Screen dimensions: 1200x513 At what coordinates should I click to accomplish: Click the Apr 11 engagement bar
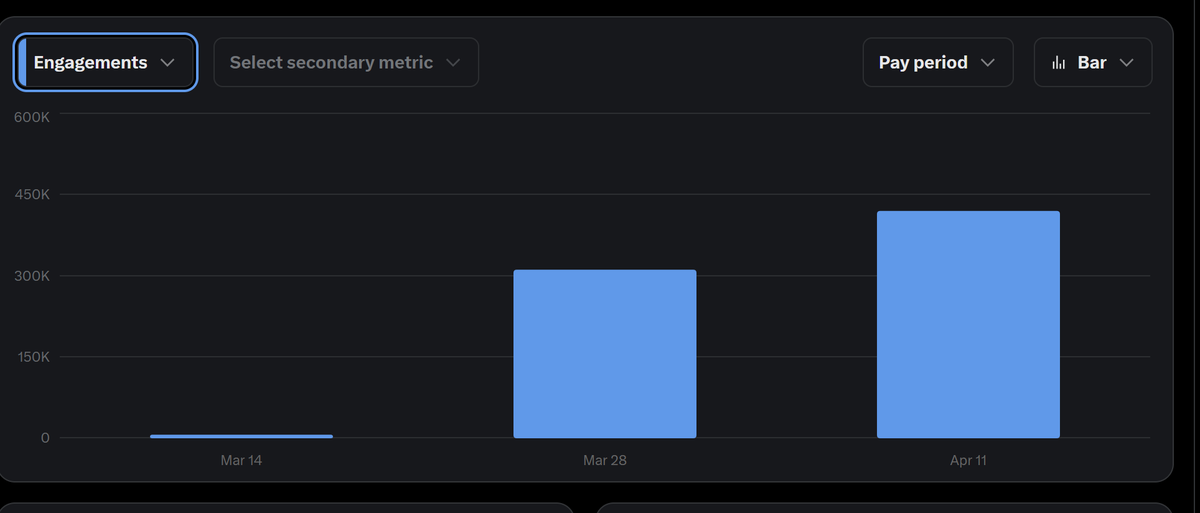click(x=968, y=325)
